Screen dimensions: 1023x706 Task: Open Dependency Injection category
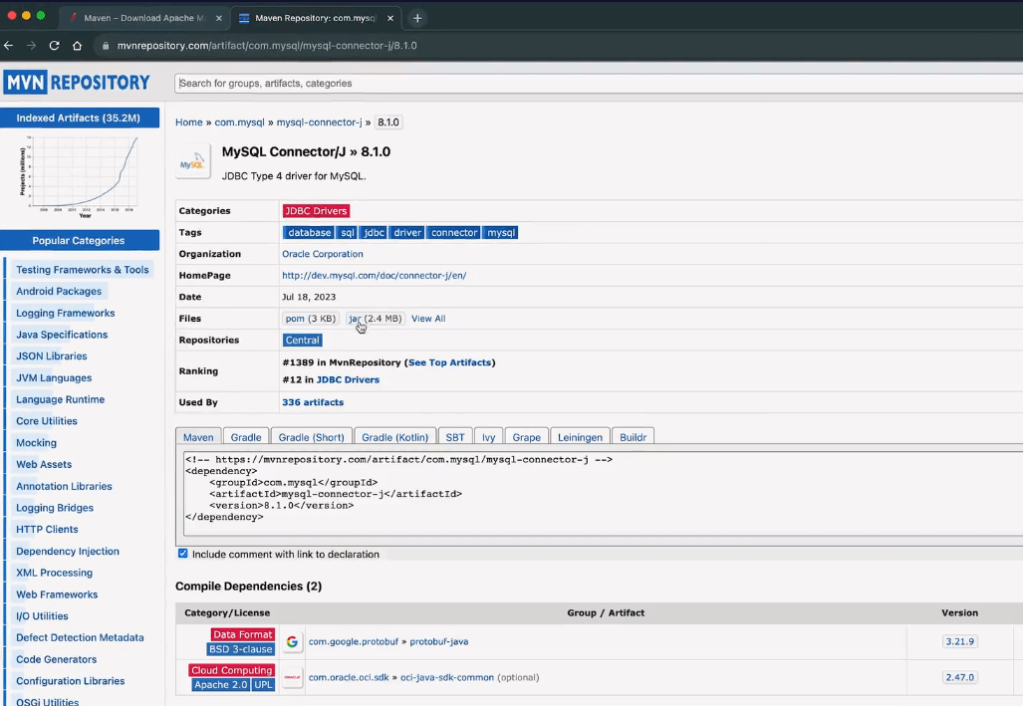pyautogui.click(x=68, y=551)
